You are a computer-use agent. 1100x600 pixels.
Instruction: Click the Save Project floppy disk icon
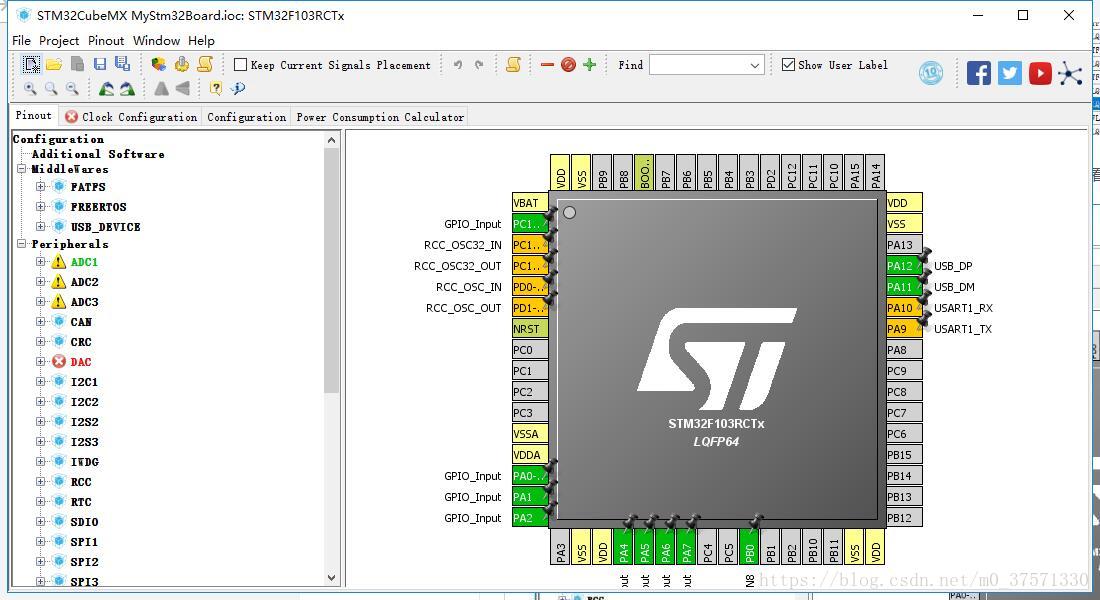(100, 65)
